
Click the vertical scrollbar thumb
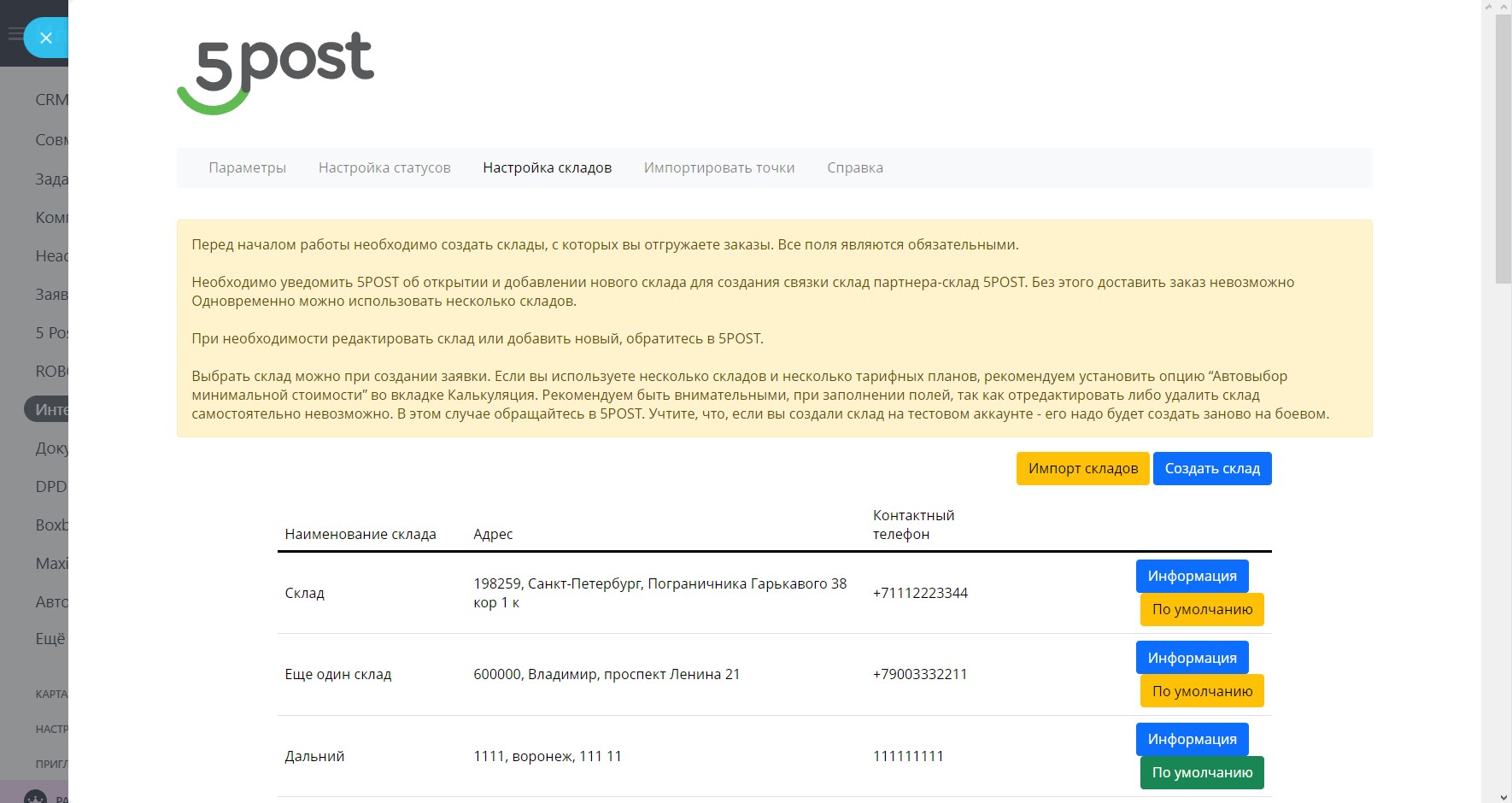[1503, 147]
